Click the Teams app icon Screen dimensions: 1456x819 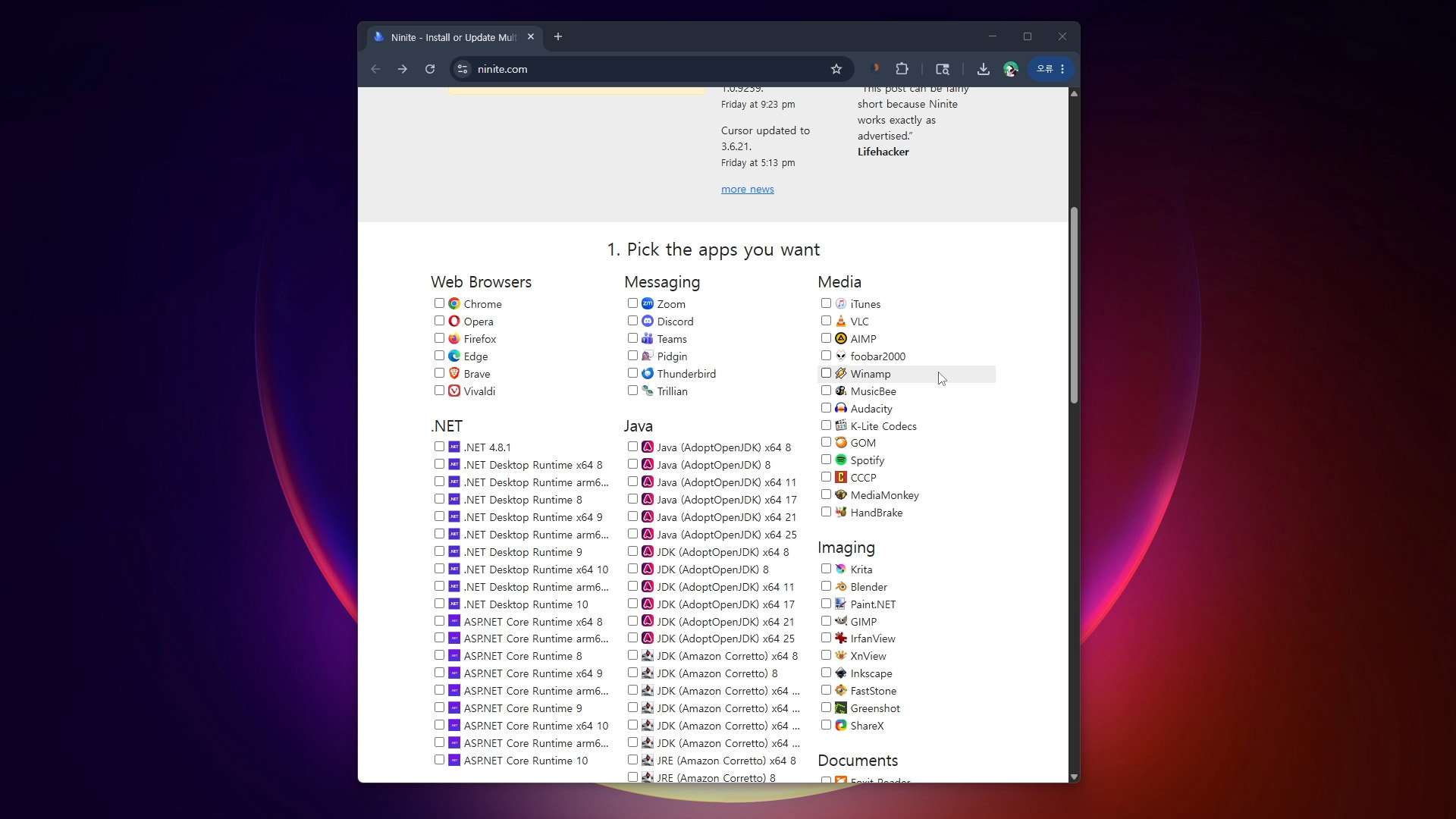point(648,338)
